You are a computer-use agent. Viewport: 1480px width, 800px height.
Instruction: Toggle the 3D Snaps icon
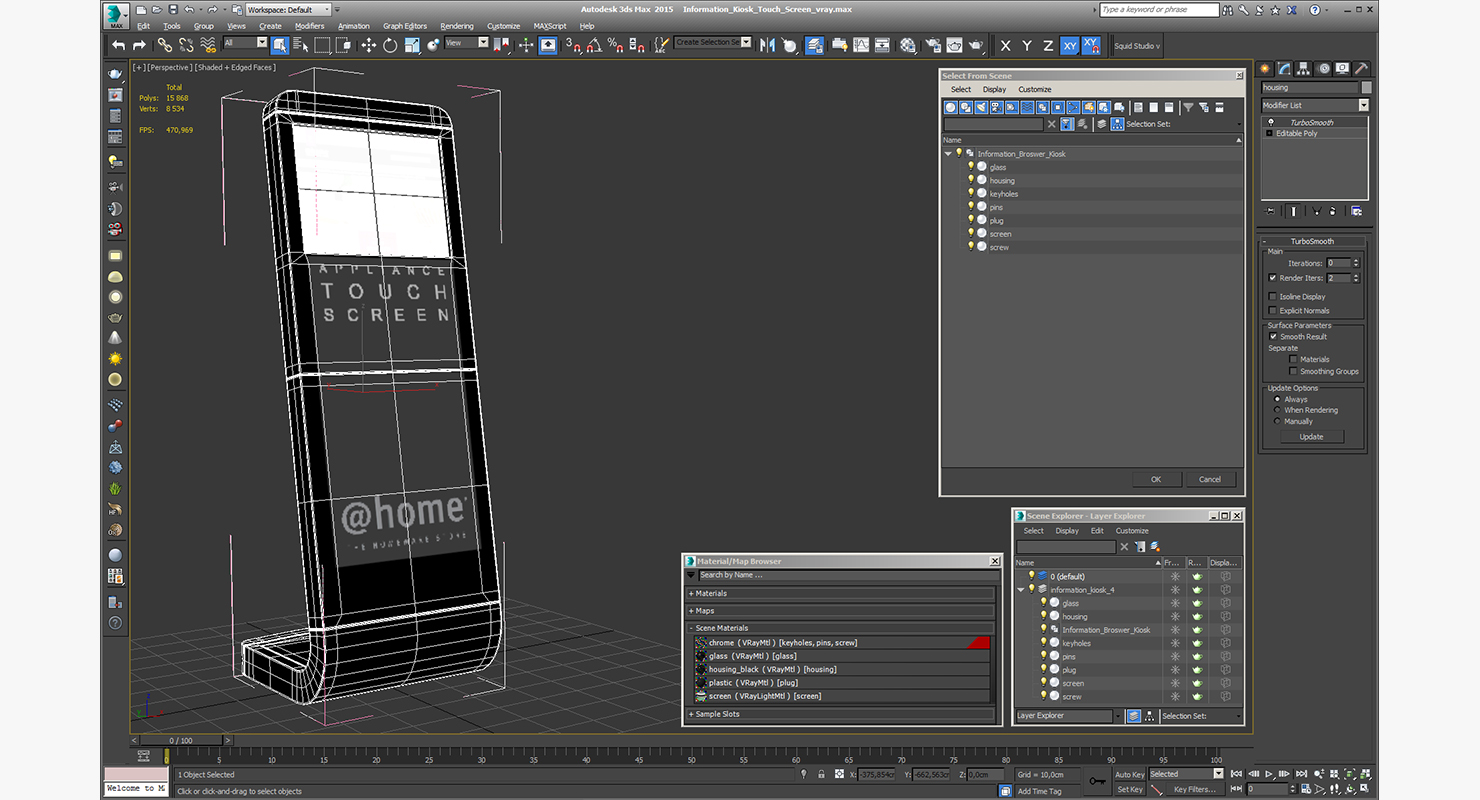pyautogui.click(x=574, y=45)
